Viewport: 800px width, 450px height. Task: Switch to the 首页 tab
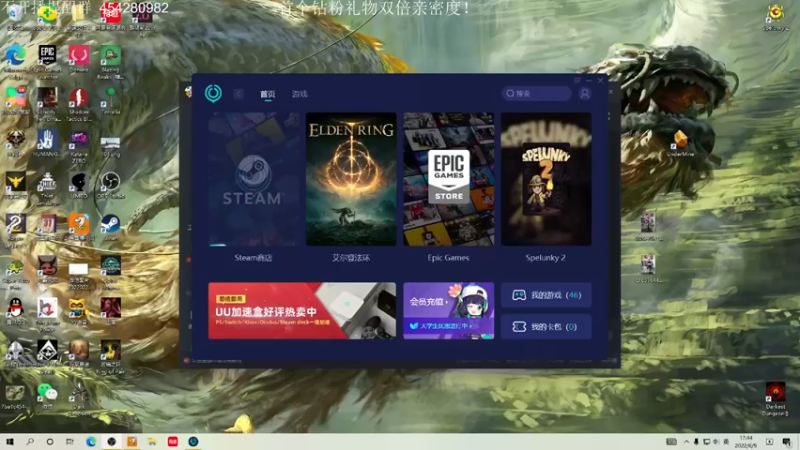pos(267,94)
